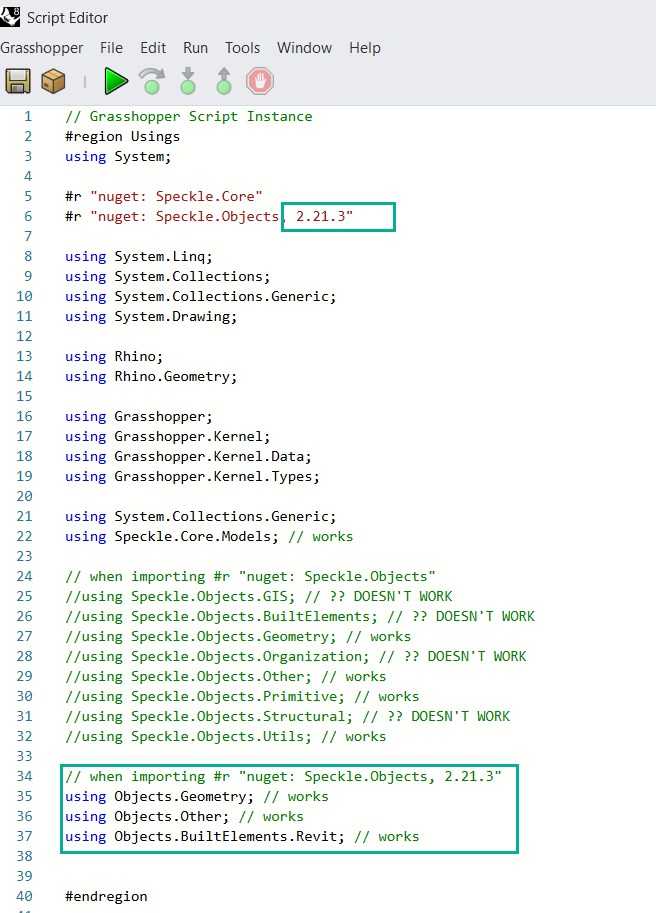Click the Step Over debug icon
The height and width of the screenshot is (913, 656).
coord(152,81)
